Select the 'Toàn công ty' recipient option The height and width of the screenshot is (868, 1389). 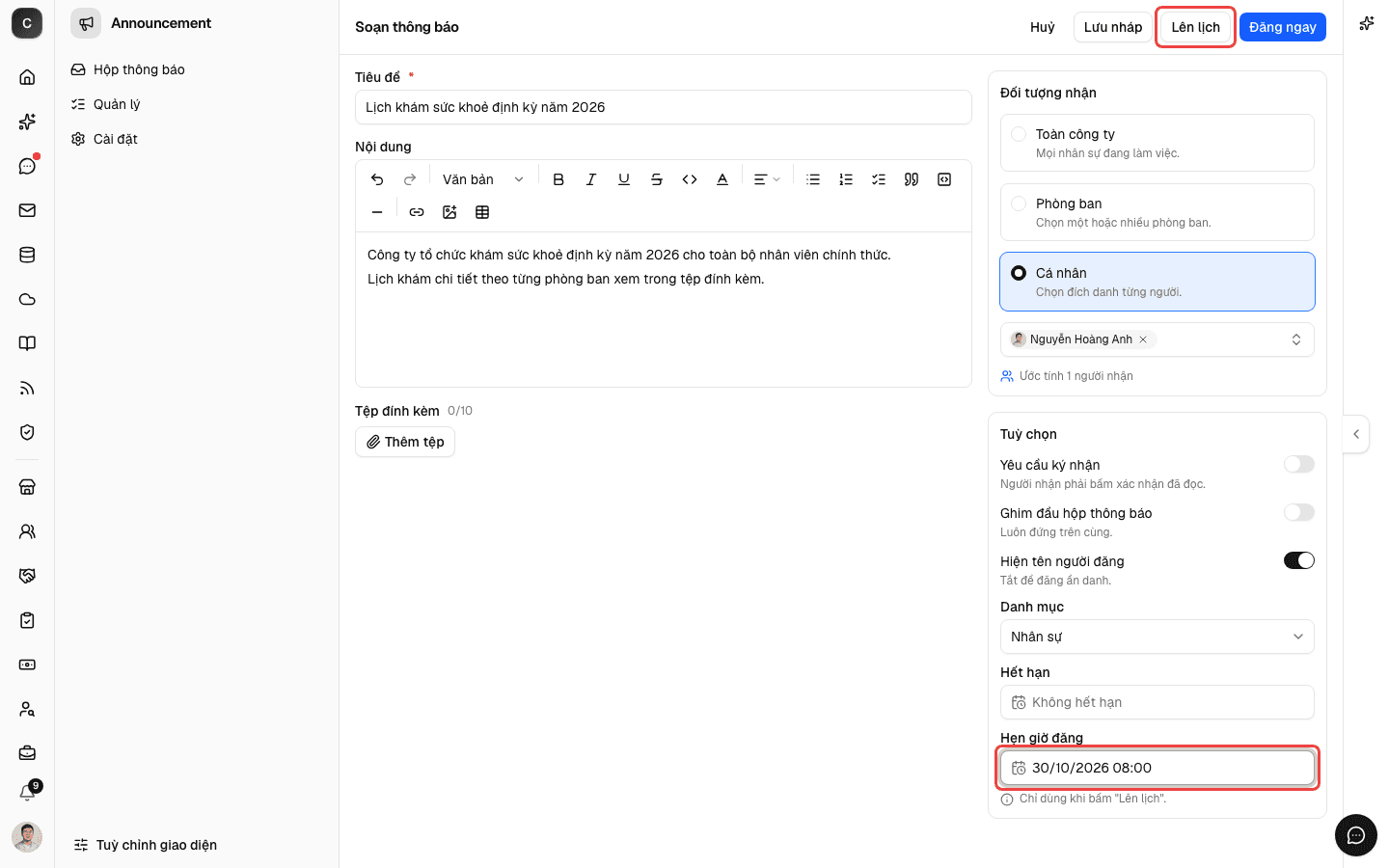(1157, 143)
